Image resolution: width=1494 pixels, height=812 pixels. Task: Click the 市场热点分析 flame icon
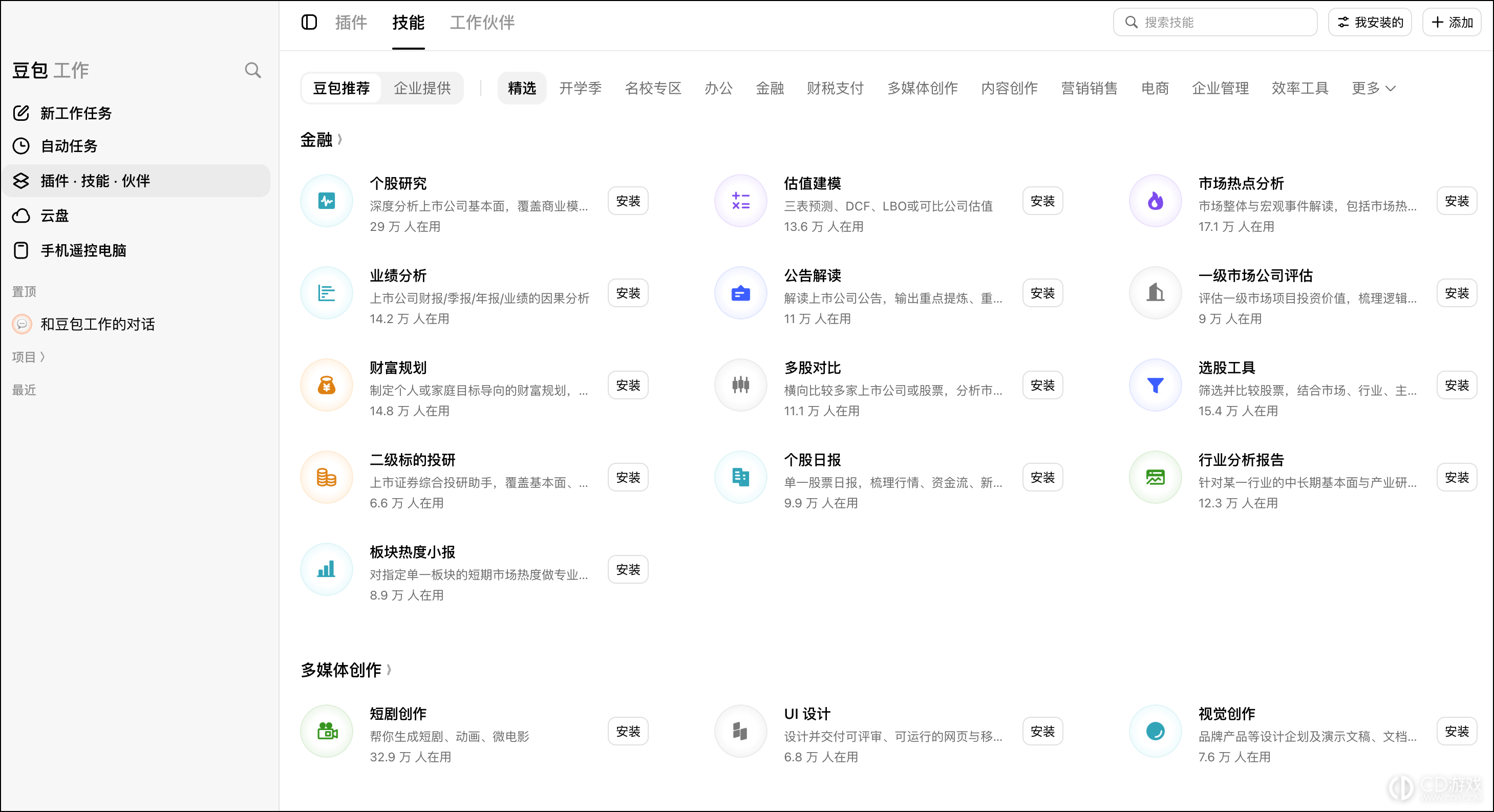[1155, 201]
